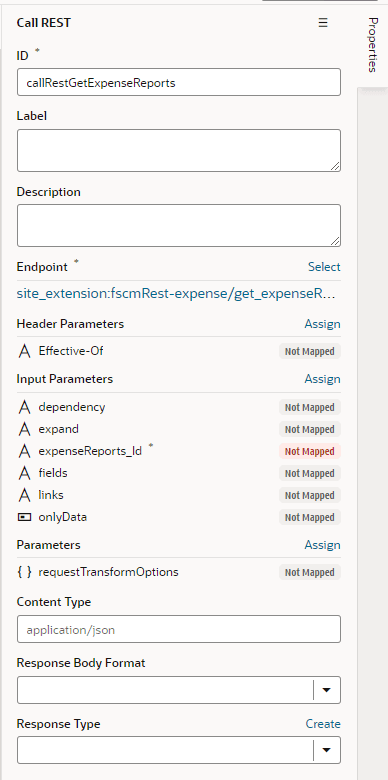This screenshot has height=780, width=388.
Task: Click string type icon beside dependency
Action: pos(24,407)
